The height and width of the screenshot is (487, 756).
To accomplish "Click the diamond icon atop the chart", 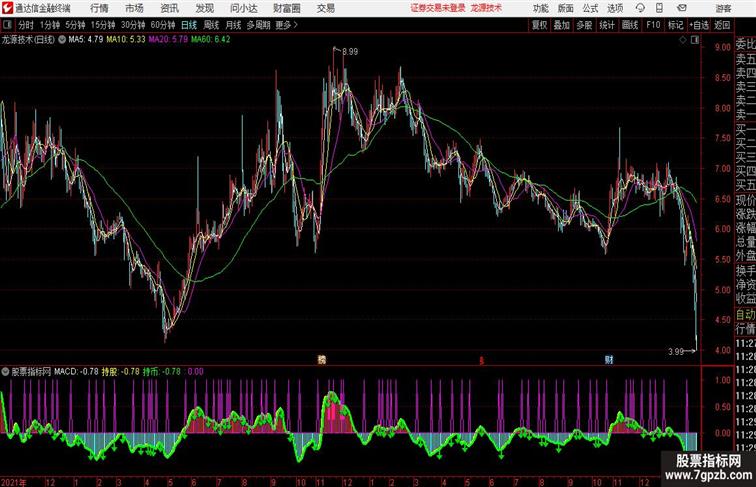I will coord(683,40).
